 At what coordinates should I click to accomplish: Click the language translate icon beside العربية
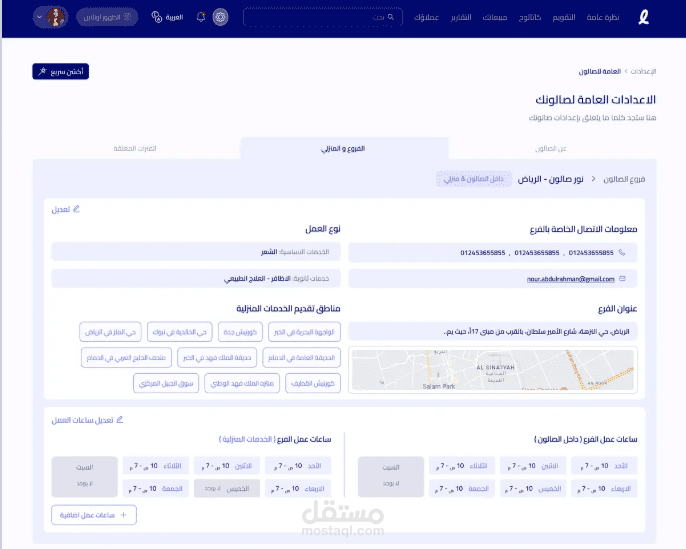157,17
